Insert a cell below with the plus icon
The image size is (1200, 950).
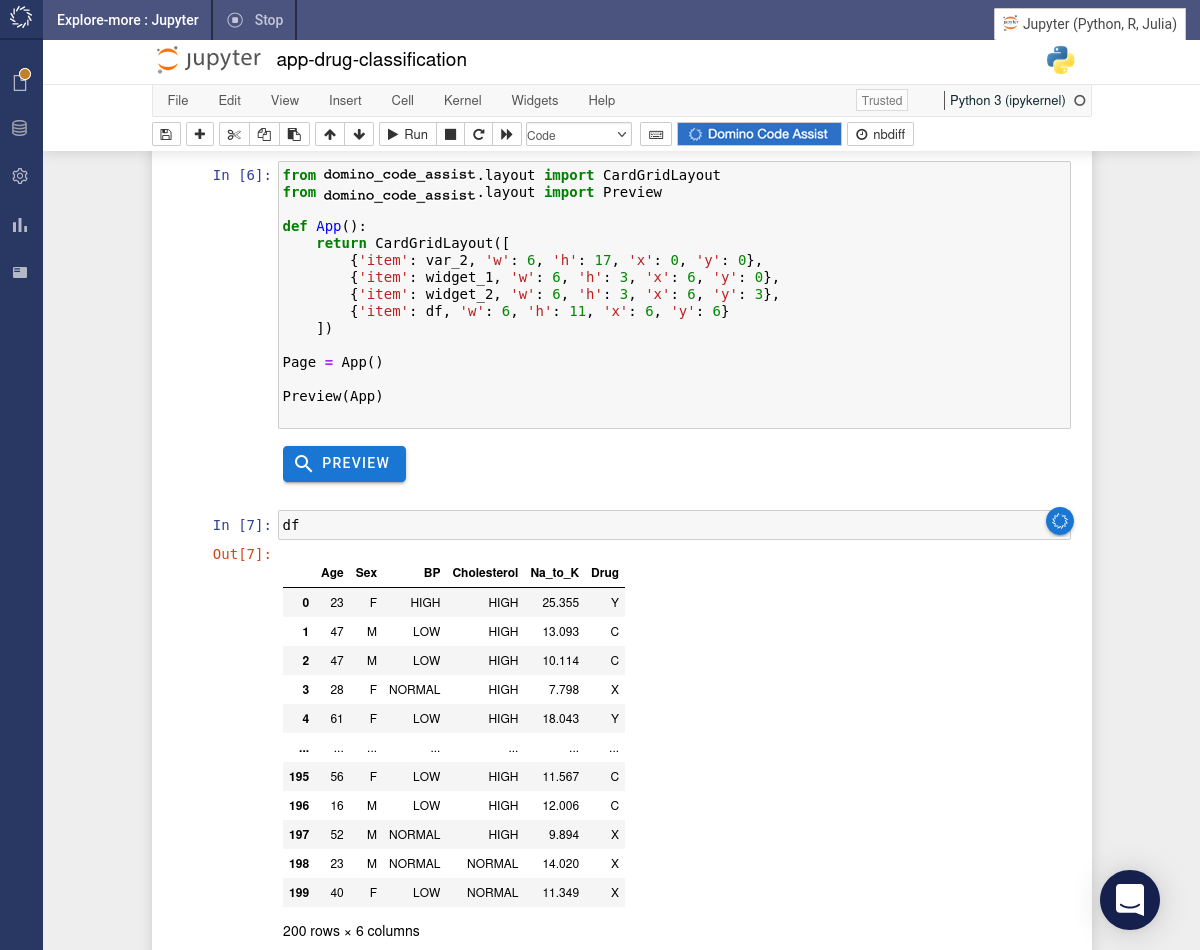200,134
